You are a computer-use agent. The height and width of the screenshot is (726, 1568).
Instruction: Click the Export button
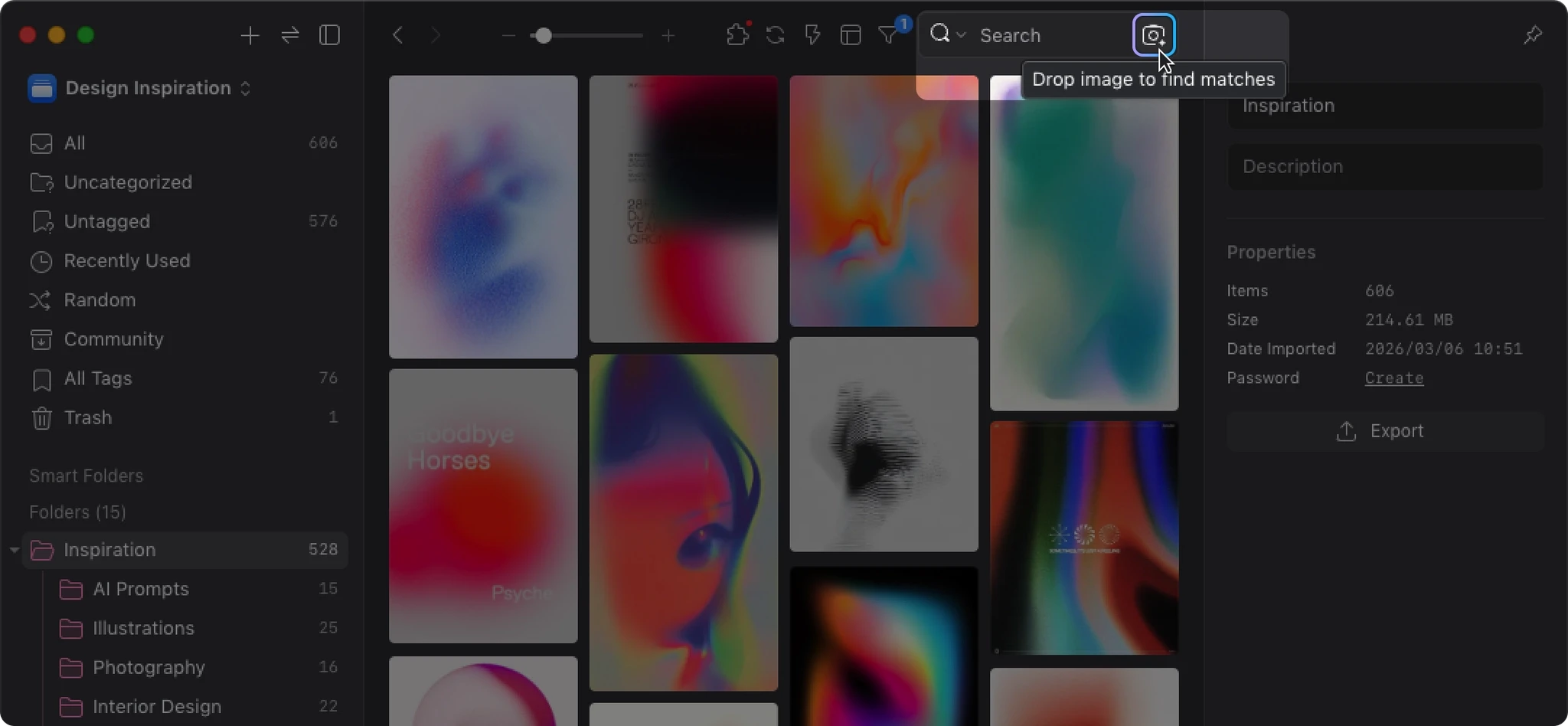click(x=1384, y=431)
